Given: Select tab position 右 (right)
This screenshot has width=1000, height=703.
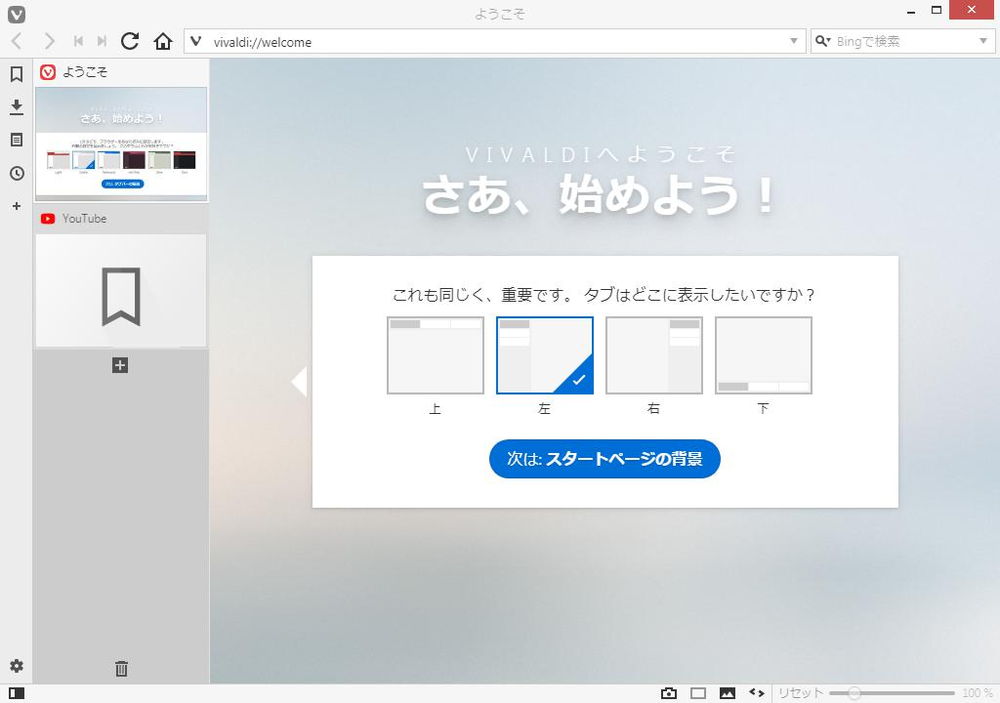Looking at the screenshot, I should [654, 356].
